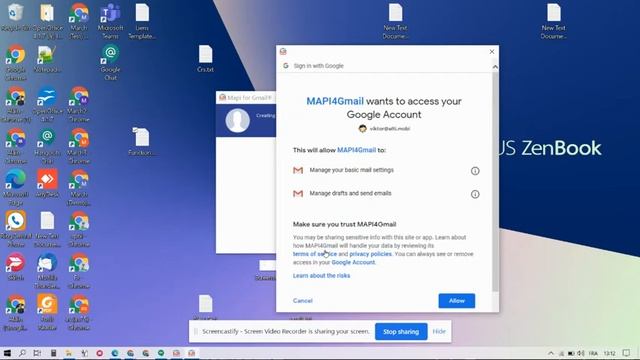Click MAPI4Gmail link in the heading
The width and height of the screenshot is (640, 360).
click(x=335, y=101)
